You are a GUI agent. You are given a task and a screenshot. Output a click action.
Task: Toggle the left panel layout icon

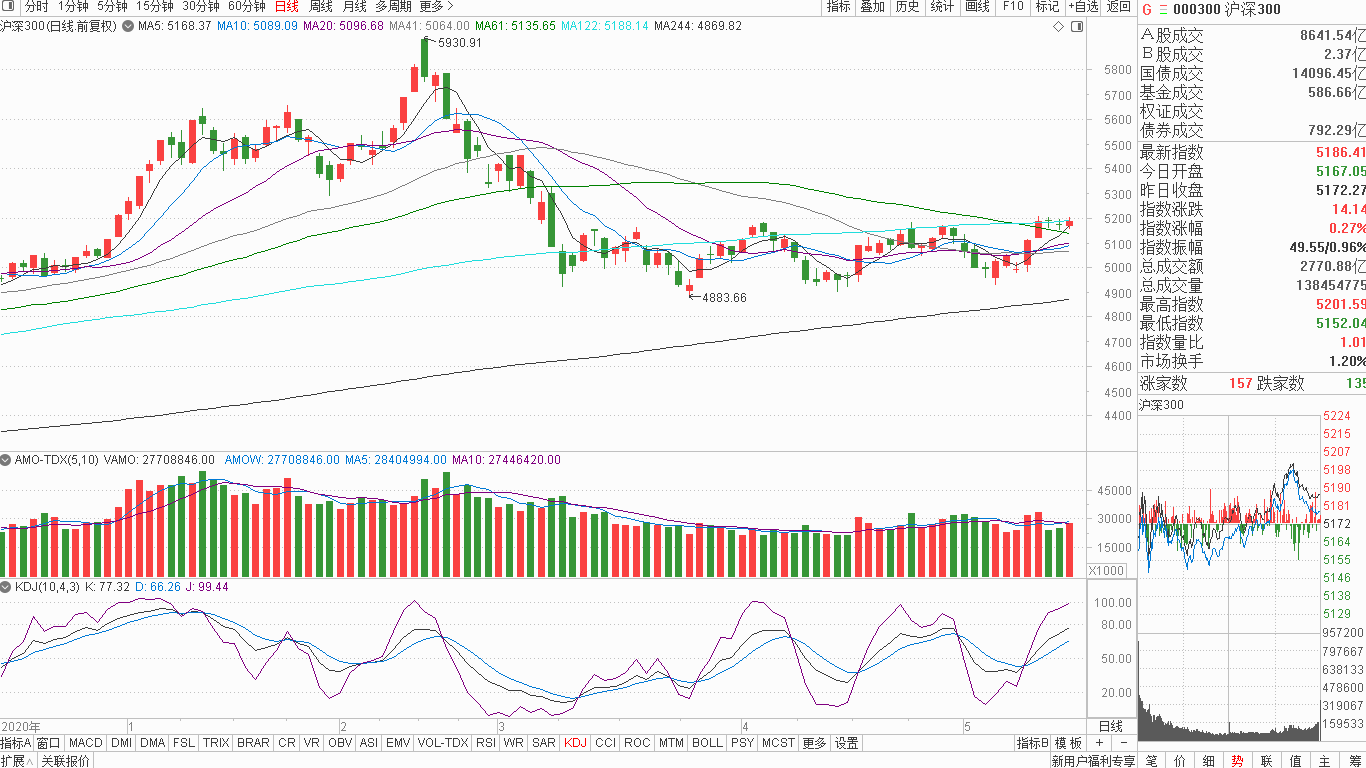click(x=8, y=6)
